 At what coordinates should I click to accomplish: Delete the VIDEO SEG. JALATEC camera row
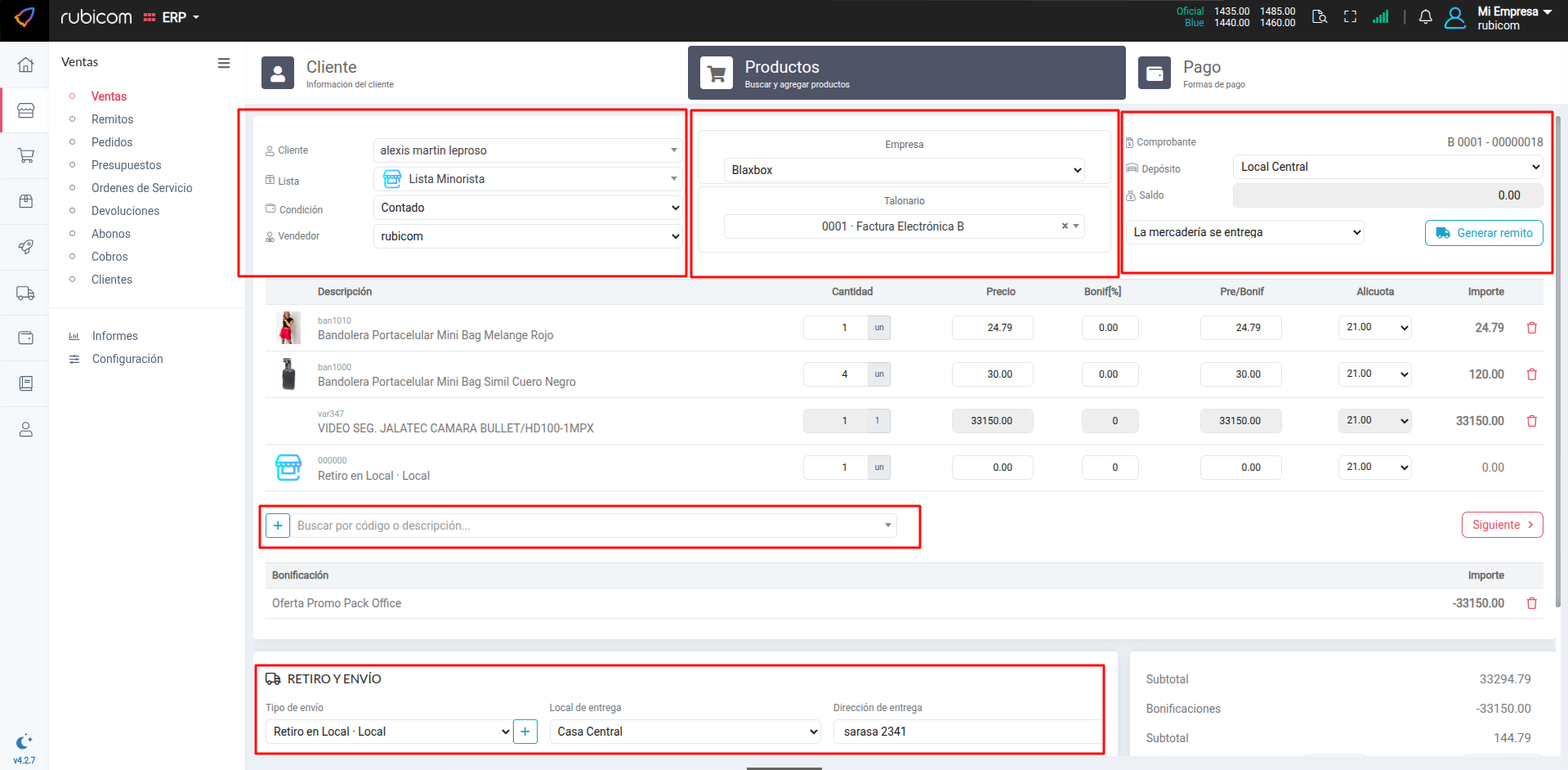click(1531, 421)
